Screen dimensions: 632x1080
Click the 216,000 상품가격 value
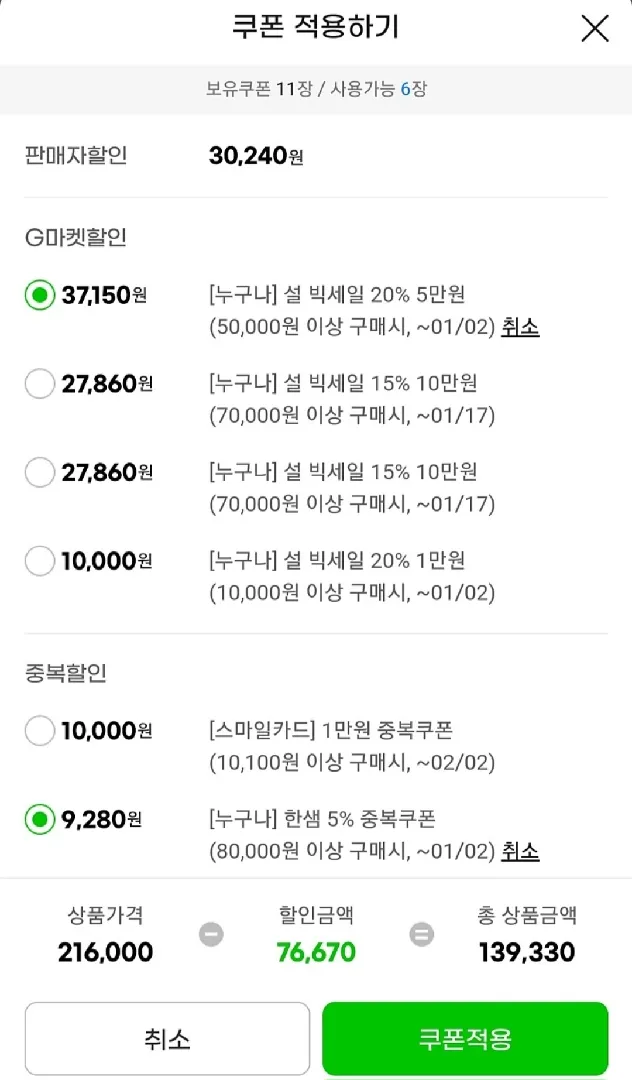(x=105, y=953)
